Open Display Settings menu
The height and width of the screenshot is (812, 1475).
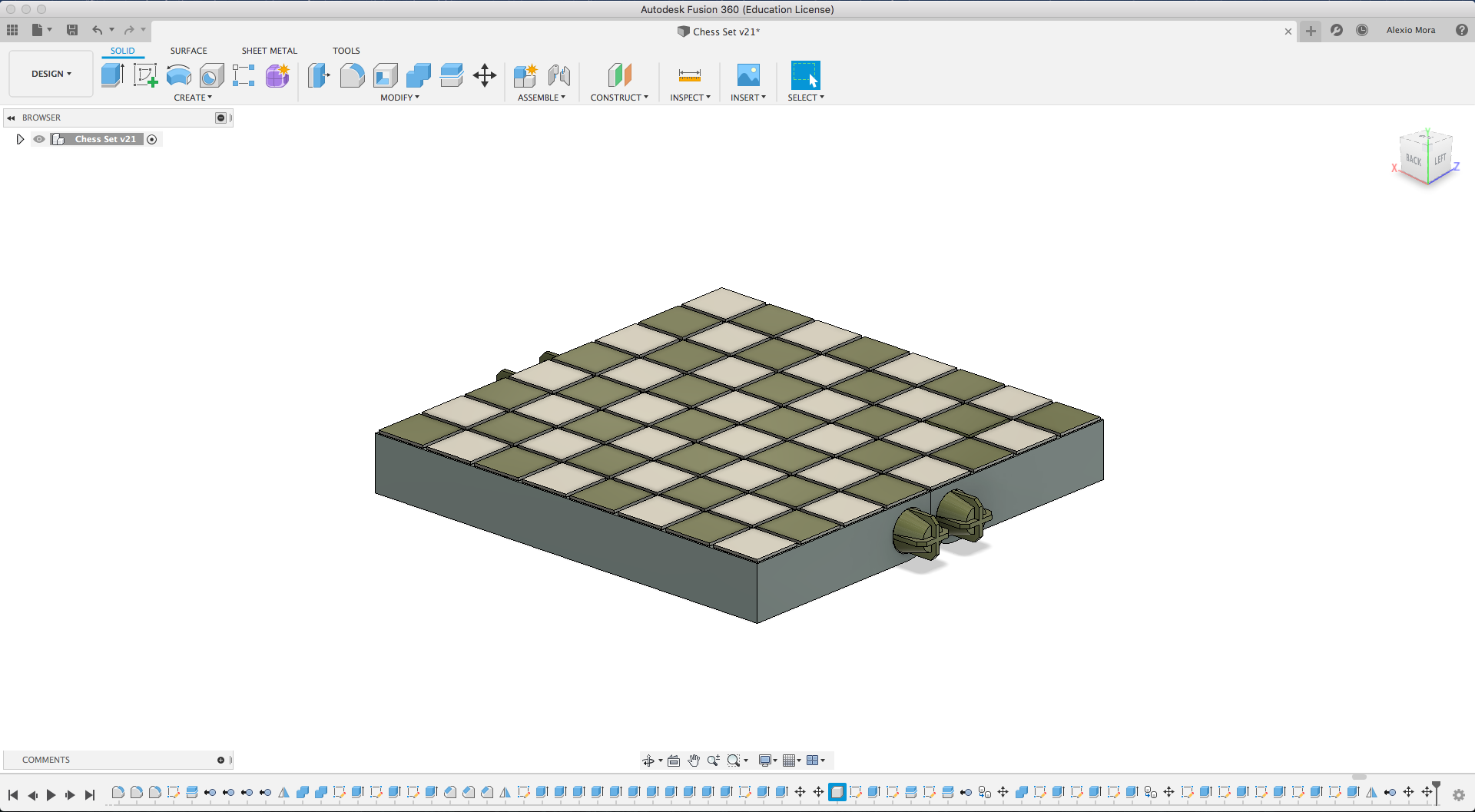point(767,761)
